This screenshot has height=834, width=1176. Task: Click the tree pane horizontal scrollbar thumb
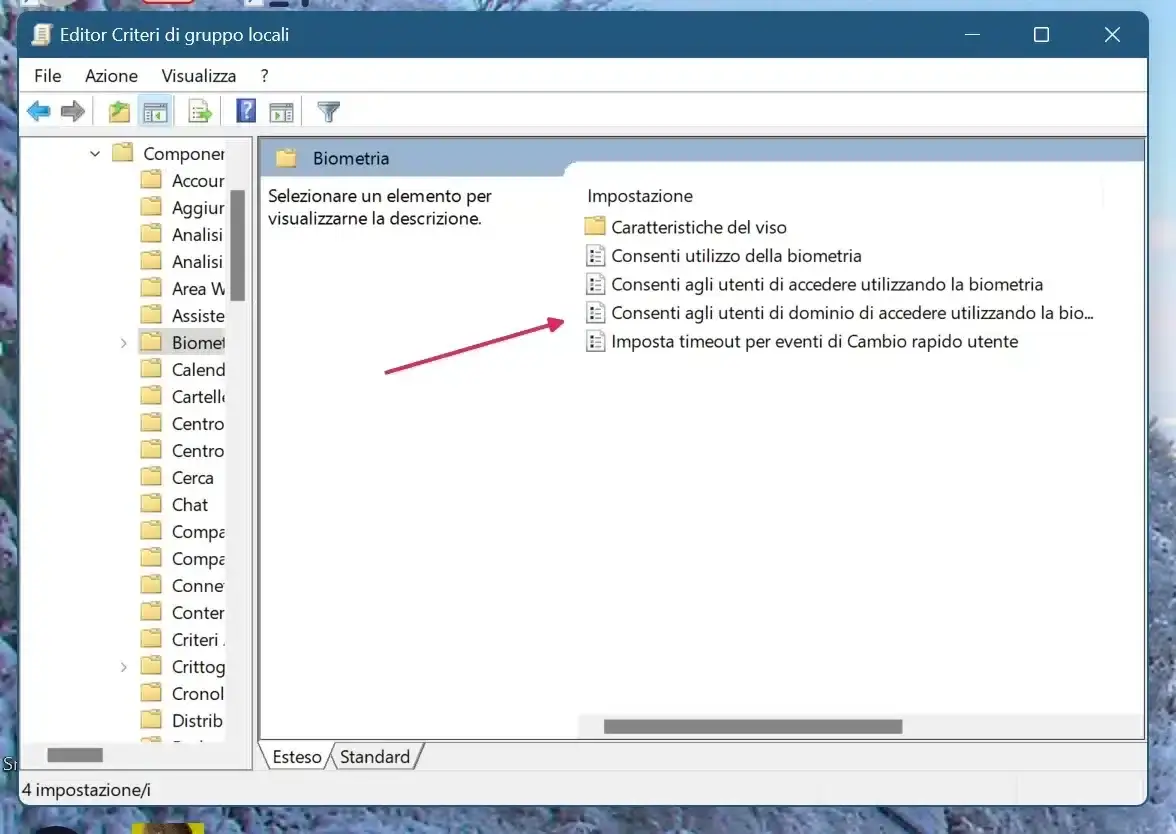pos(75,754)
